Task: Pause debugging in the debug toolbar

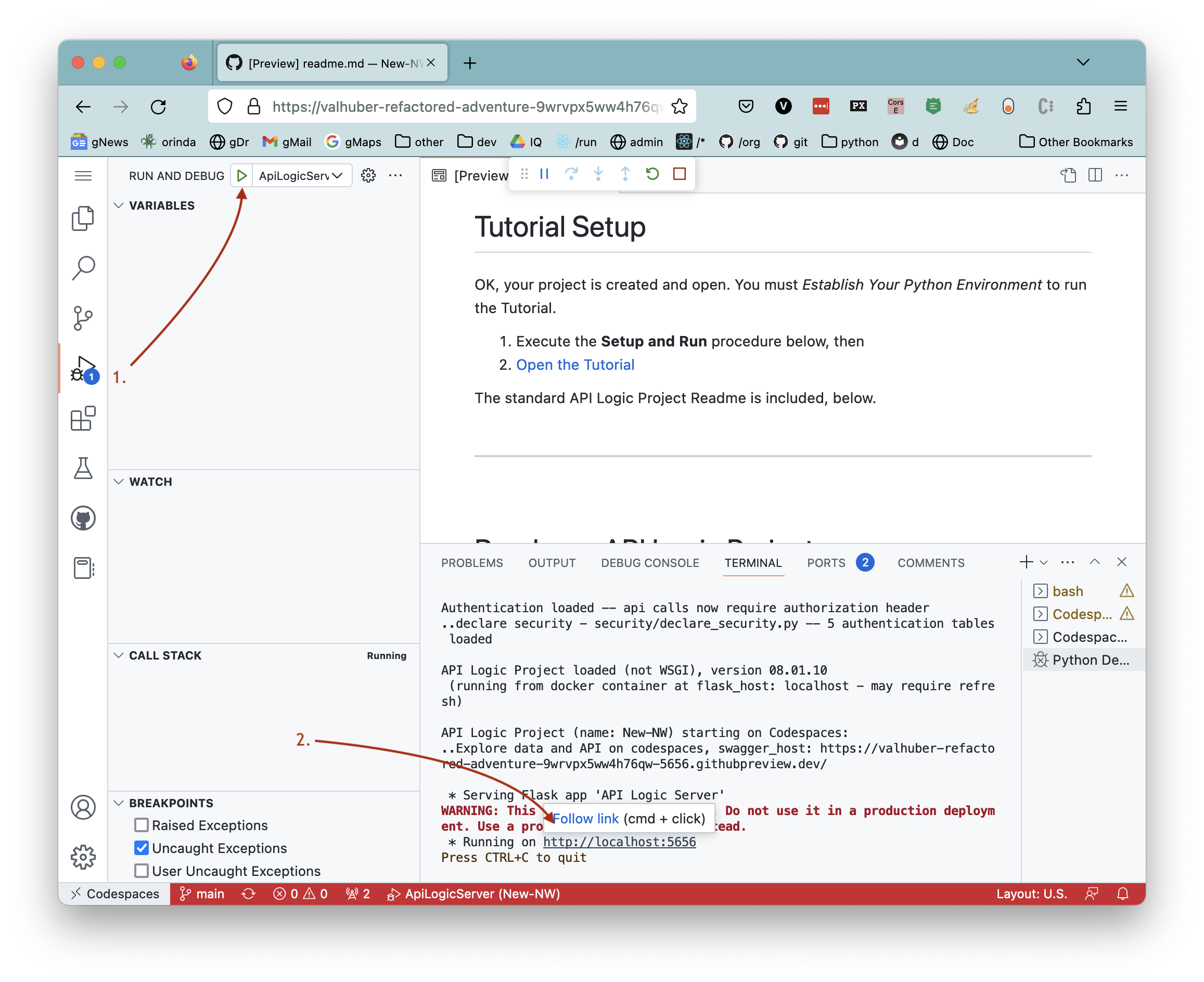Action: [x=544, y=174]
